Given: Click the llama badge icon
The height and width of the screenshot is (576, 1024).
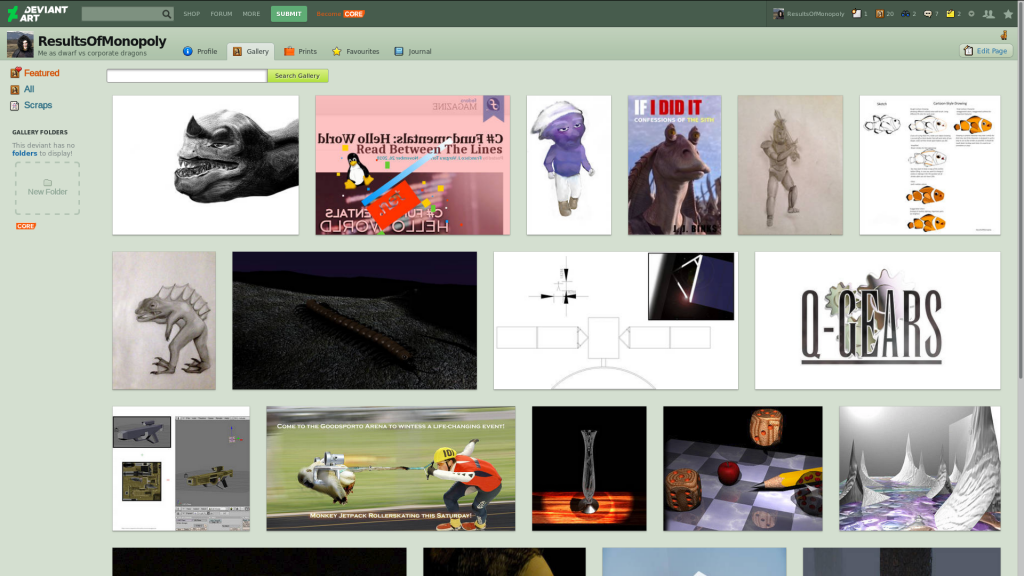Looking at the screenshot, I should (x=1003, y=35).
